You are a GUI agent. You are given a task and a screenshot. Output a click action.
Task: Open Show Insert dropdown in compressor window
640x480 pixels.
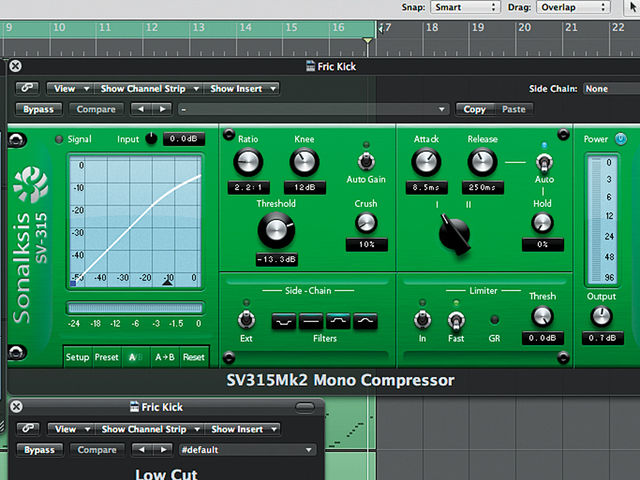(242, 88)
